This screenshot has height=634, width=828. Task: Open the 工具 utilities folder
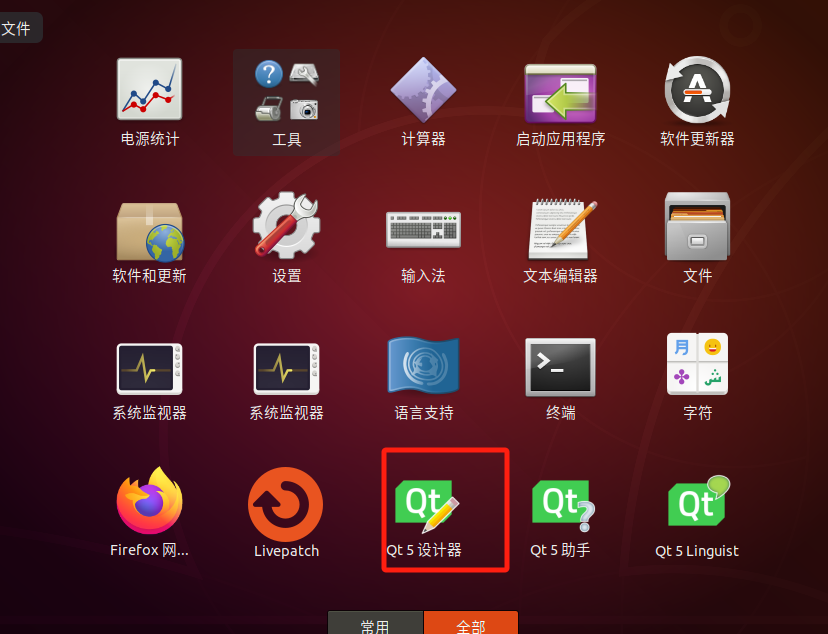(x=287, y=102)
